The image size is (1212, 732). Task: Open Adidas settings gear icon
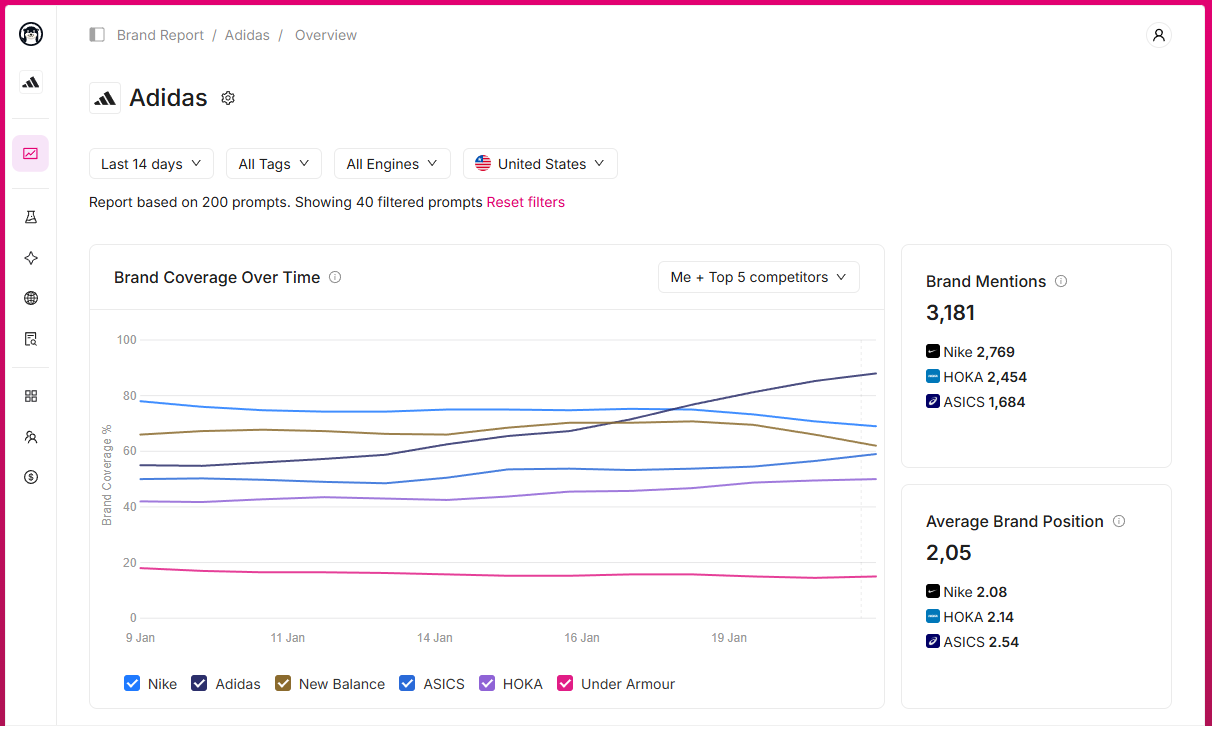228,98
